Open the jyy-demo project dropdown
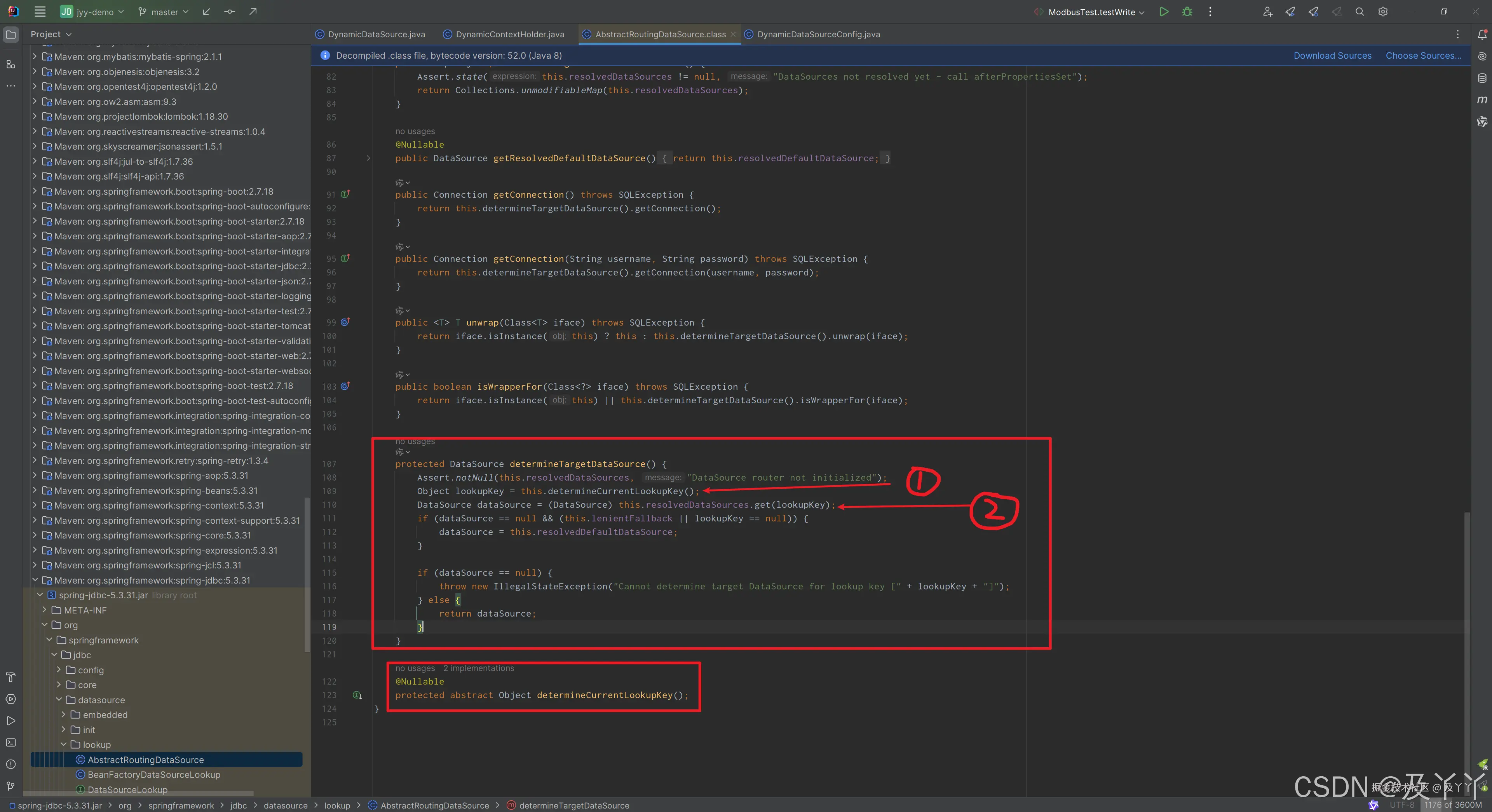Screen dimensions: 1492x812 pos(93,12)
